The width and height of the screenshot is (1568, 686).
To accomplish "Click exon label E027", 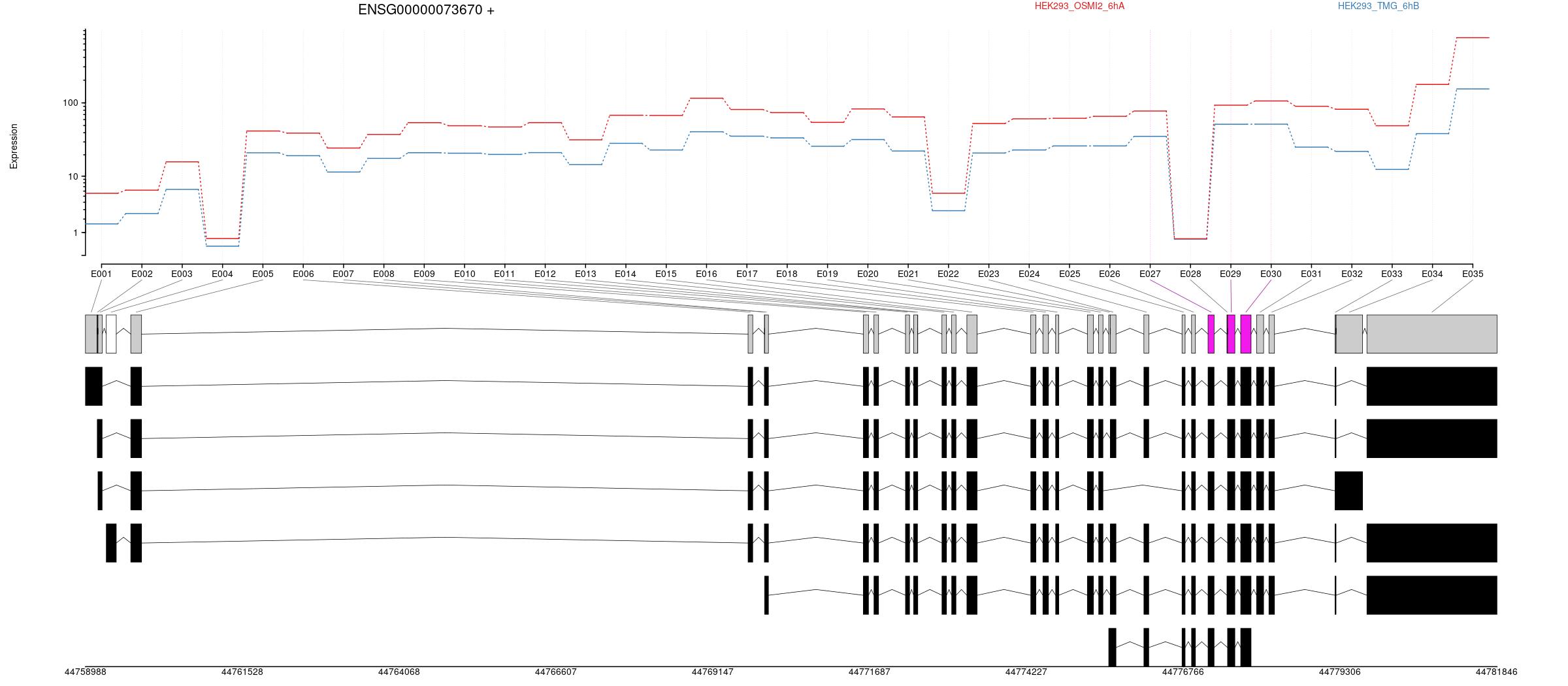I will (x=1150, y=274).
